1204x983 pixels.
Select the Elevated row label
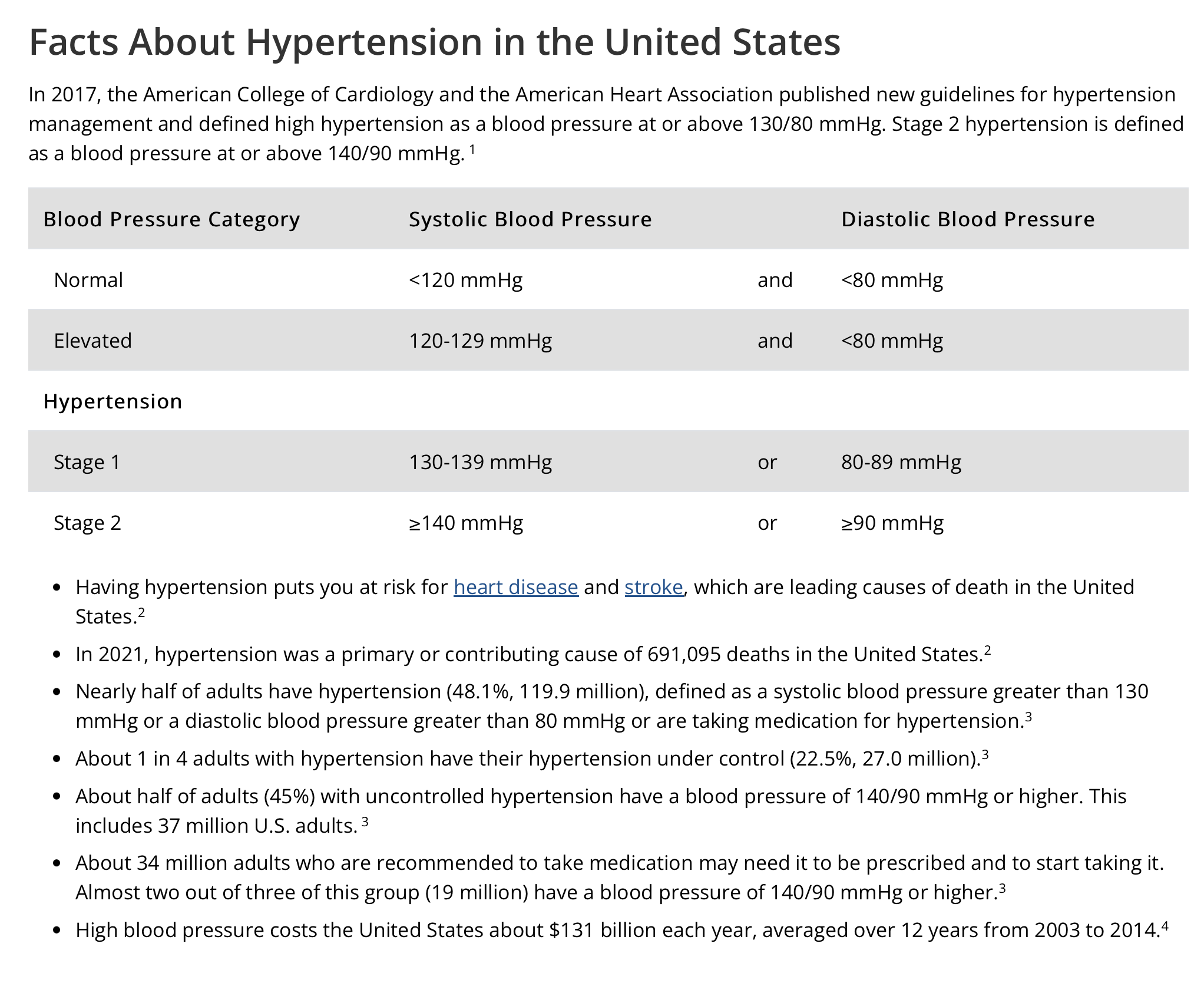pos(92,341)
